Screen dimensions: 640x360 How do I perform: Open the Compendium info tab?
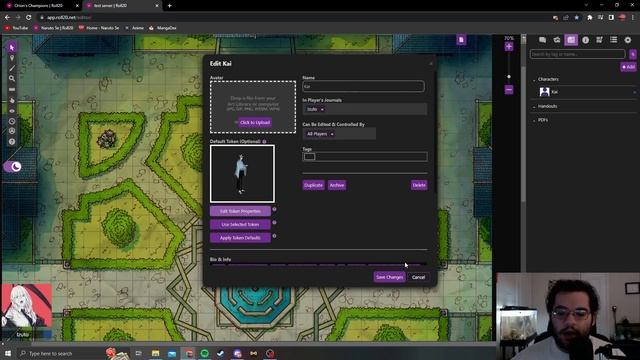585,40
